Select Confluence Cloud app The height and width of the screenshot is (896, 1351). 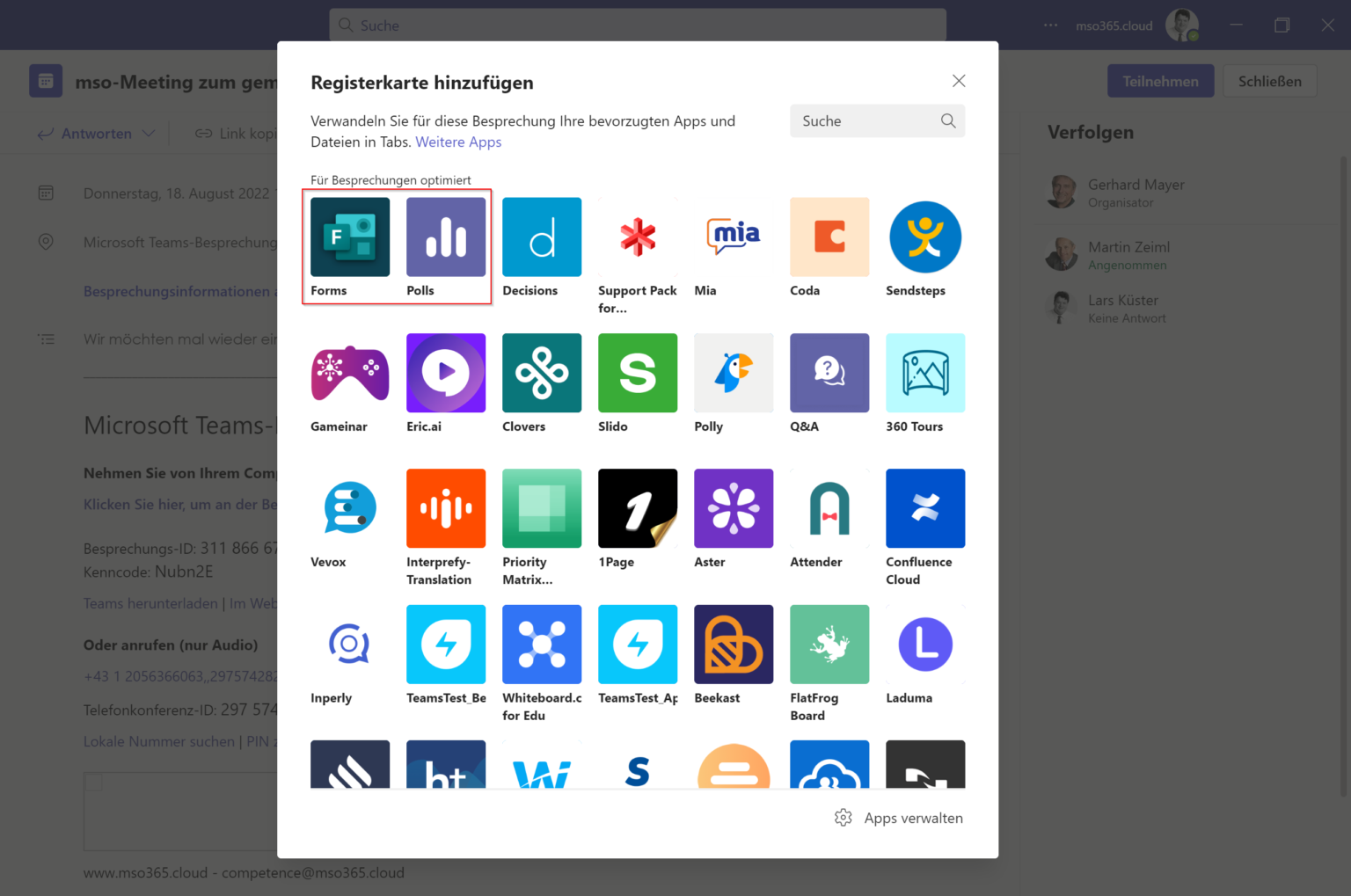(x=924, y=508)
